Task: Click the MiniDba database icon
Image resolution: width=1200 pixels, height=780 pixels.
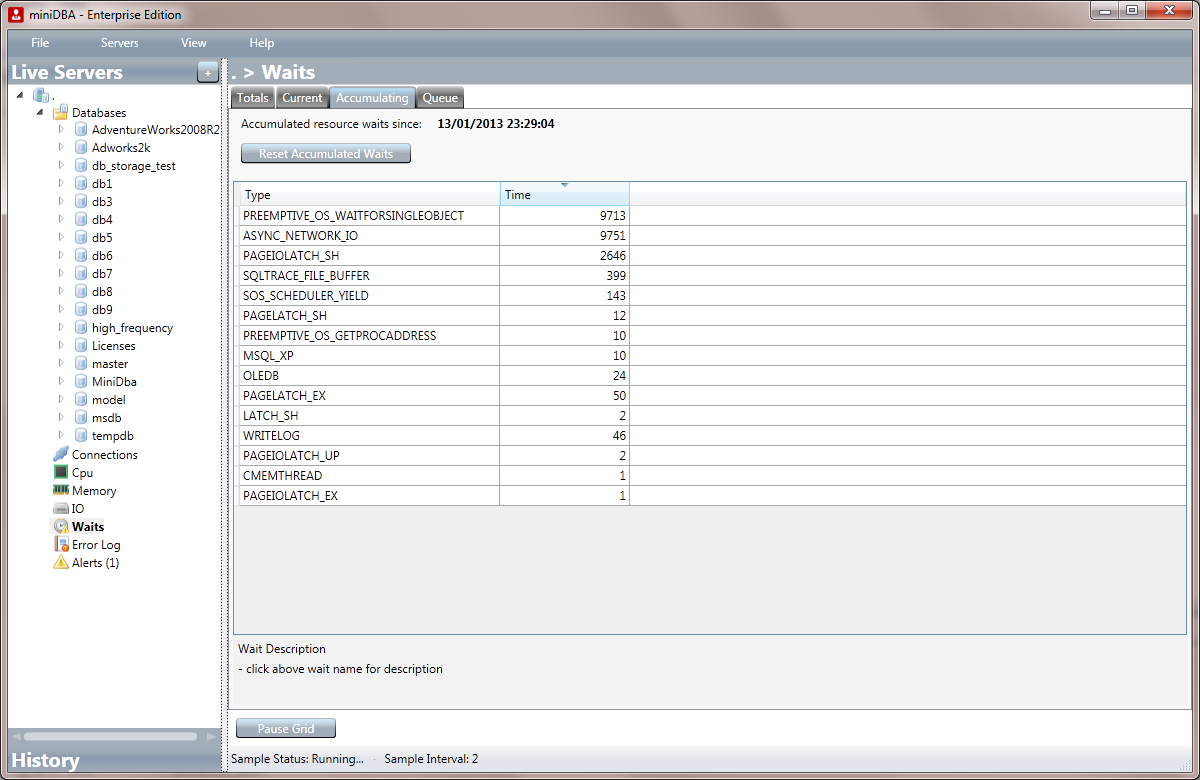Action: coord(81,382)
